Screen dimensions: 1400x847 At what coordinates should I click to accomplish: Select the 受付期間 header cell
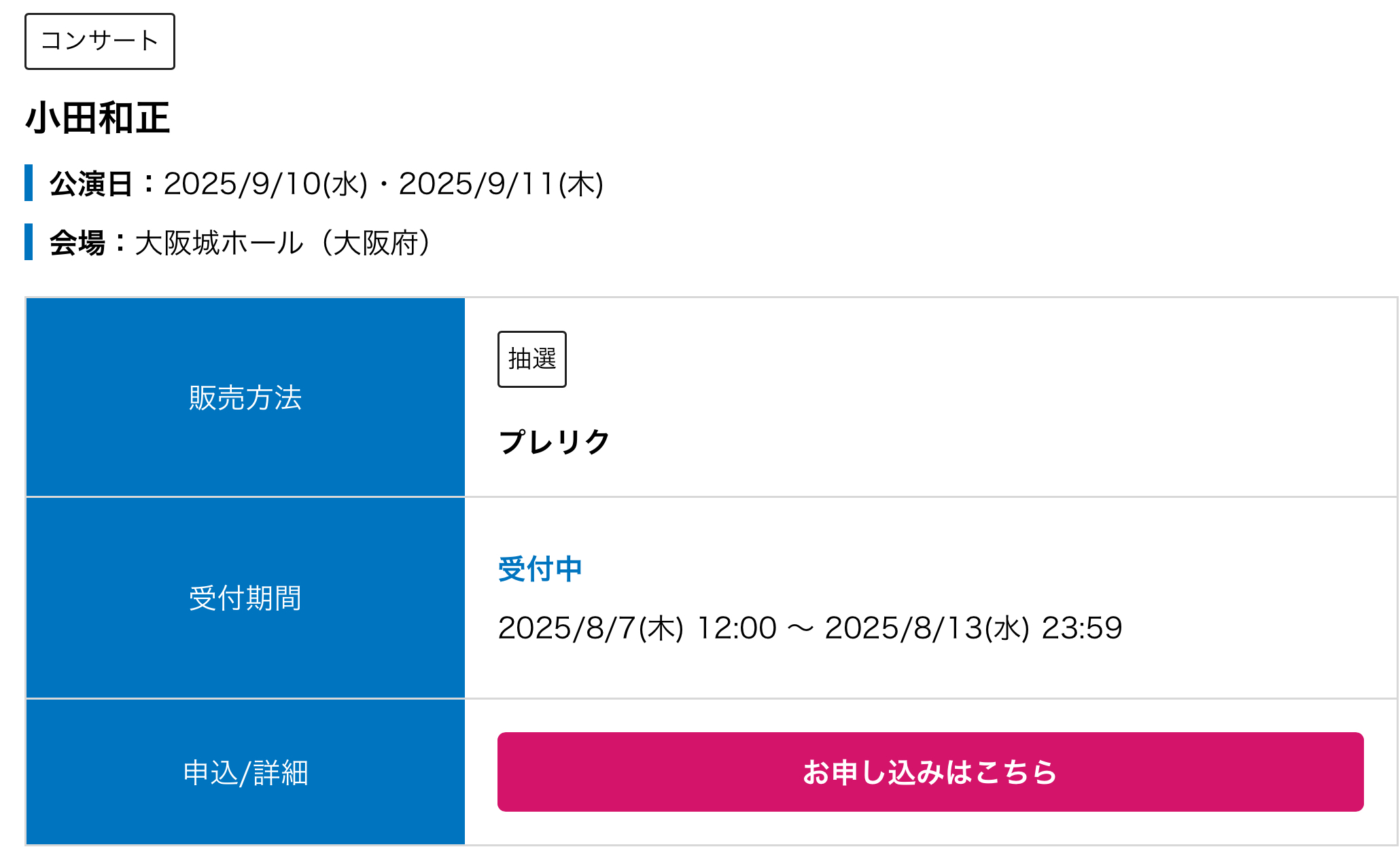click(x=245, y=598)
